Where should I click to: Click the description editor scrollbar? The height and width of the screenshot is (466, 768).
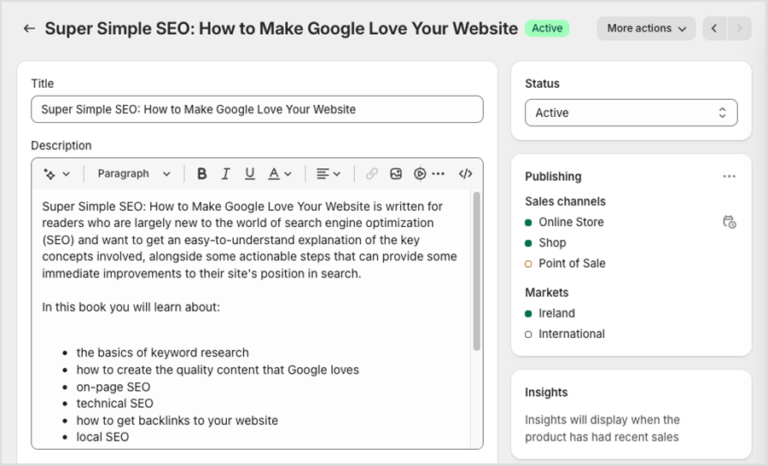point(477,270)
